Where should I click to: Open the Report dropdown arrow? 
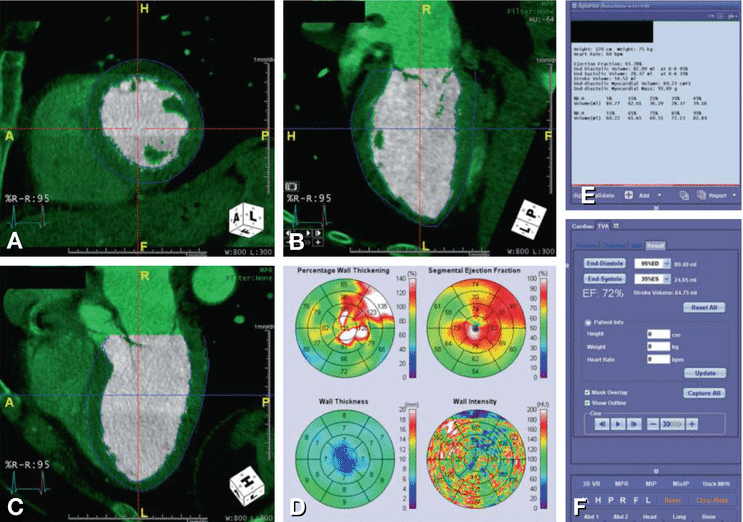(x=734, y=195)
